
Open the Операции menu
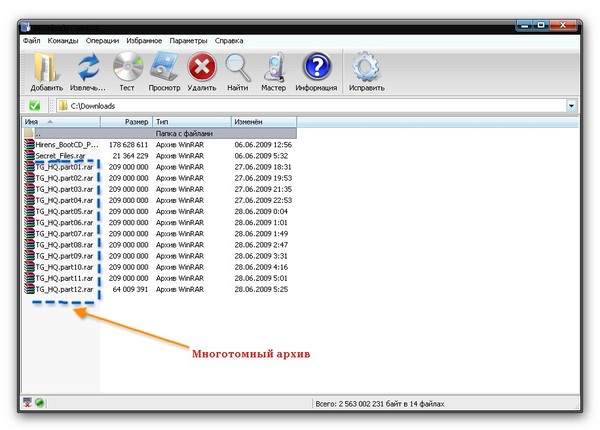click(102, 41)
